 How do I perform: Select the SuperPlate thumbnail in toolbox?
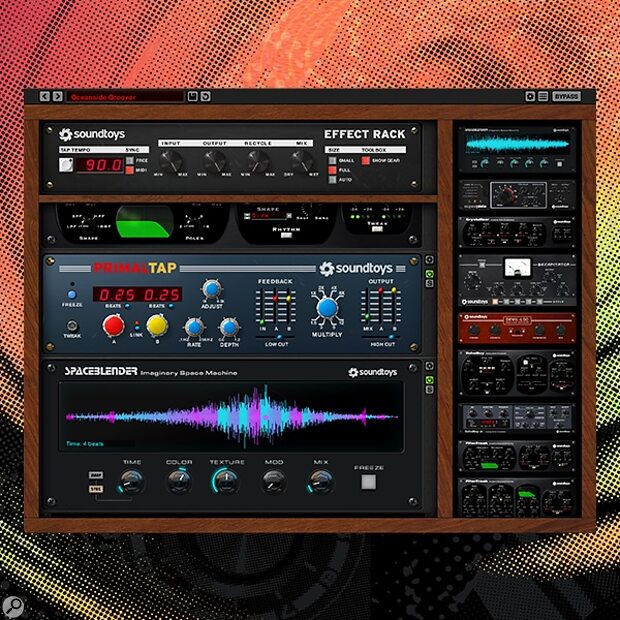517,195
